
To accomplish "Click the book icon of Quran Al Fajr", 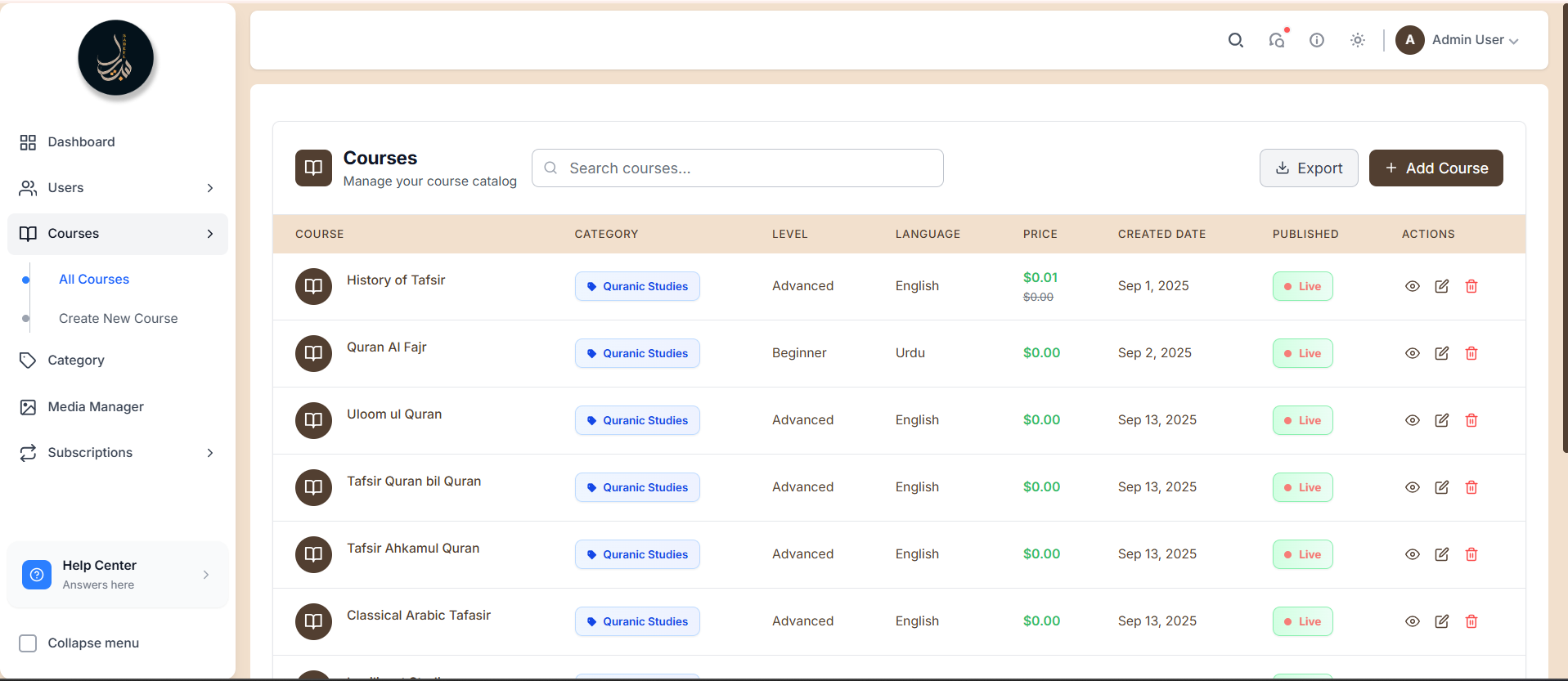I will coord(313,353).
